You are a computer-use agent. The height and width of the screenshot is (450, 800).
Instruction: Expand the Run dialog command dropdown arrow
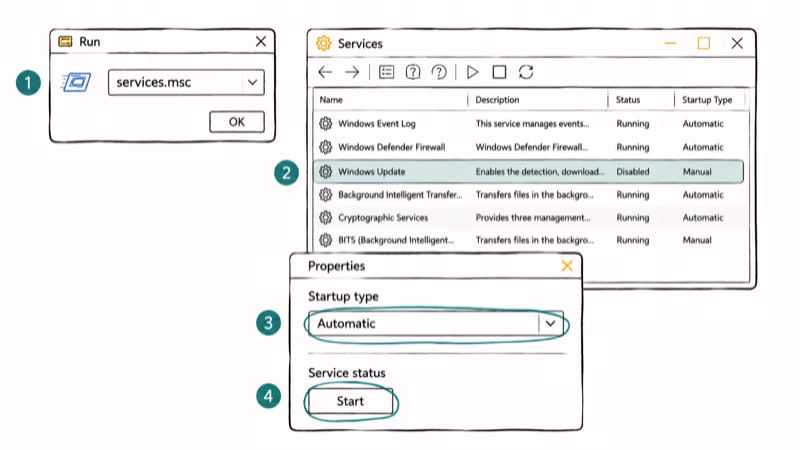(x=253, y=82)
